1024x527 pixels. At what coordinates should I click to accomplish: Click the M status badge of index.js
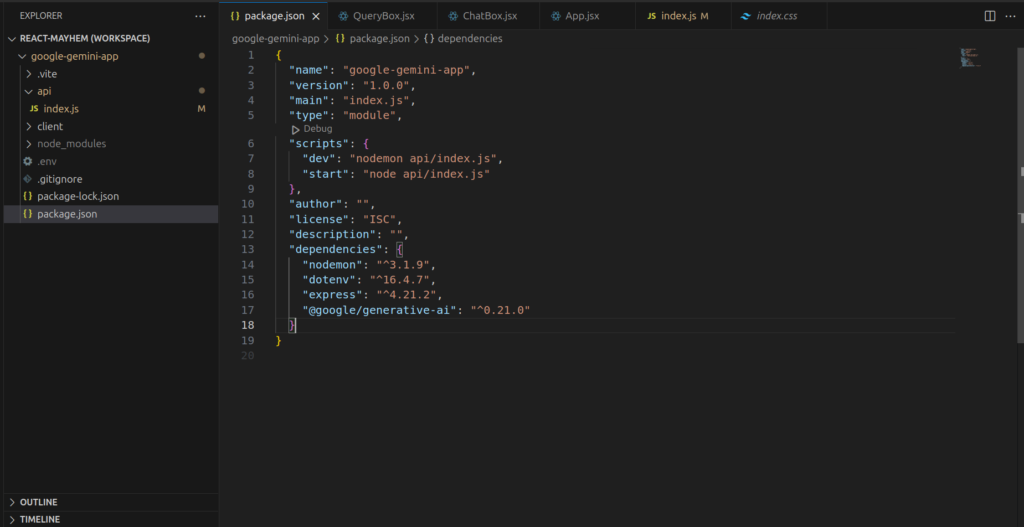[202, 109]
